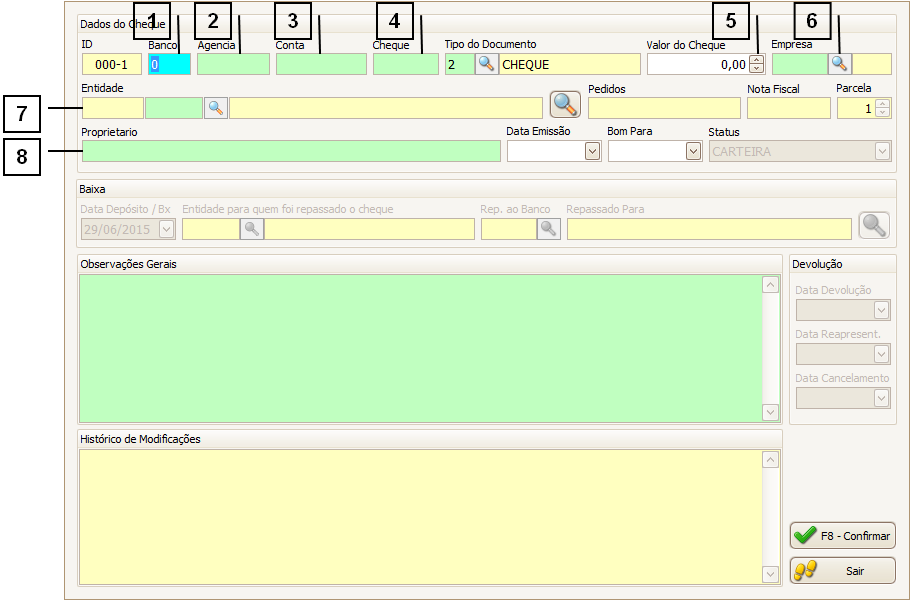The width and height of the screenshot is (910, 600).
Task: Expand the Bom Para date dropdown
Action: click(693, 151)
